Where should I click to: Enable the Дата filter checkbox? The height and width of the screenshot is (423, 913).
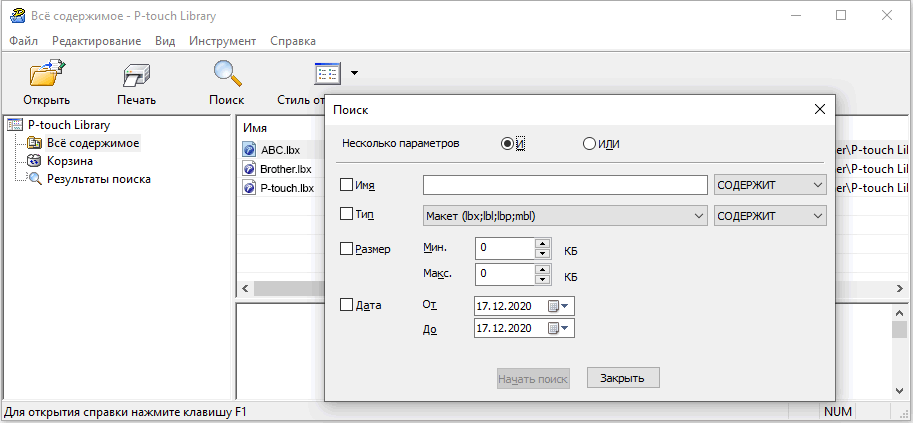coord(347,305)
